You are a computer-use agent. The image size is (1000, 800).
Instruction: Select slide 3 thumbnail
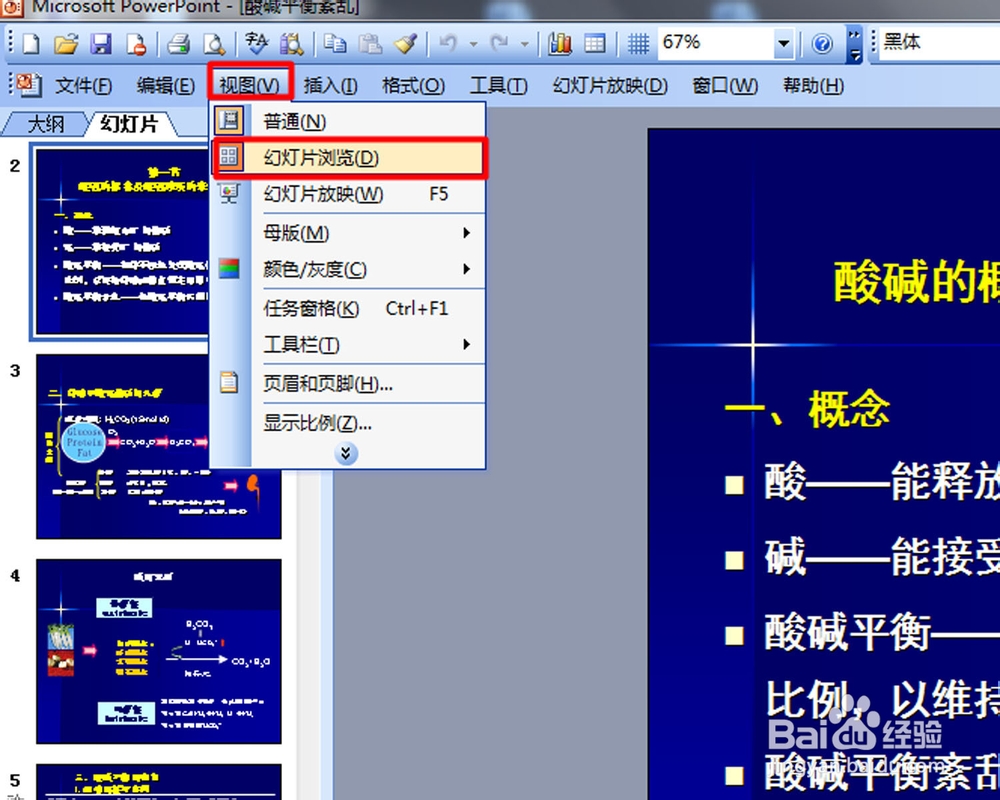click(158, 447)
